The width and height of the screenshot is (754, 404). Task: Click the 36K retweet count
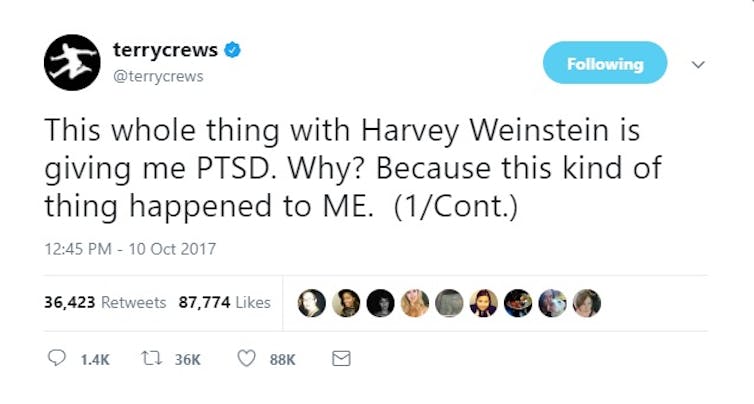188,360
